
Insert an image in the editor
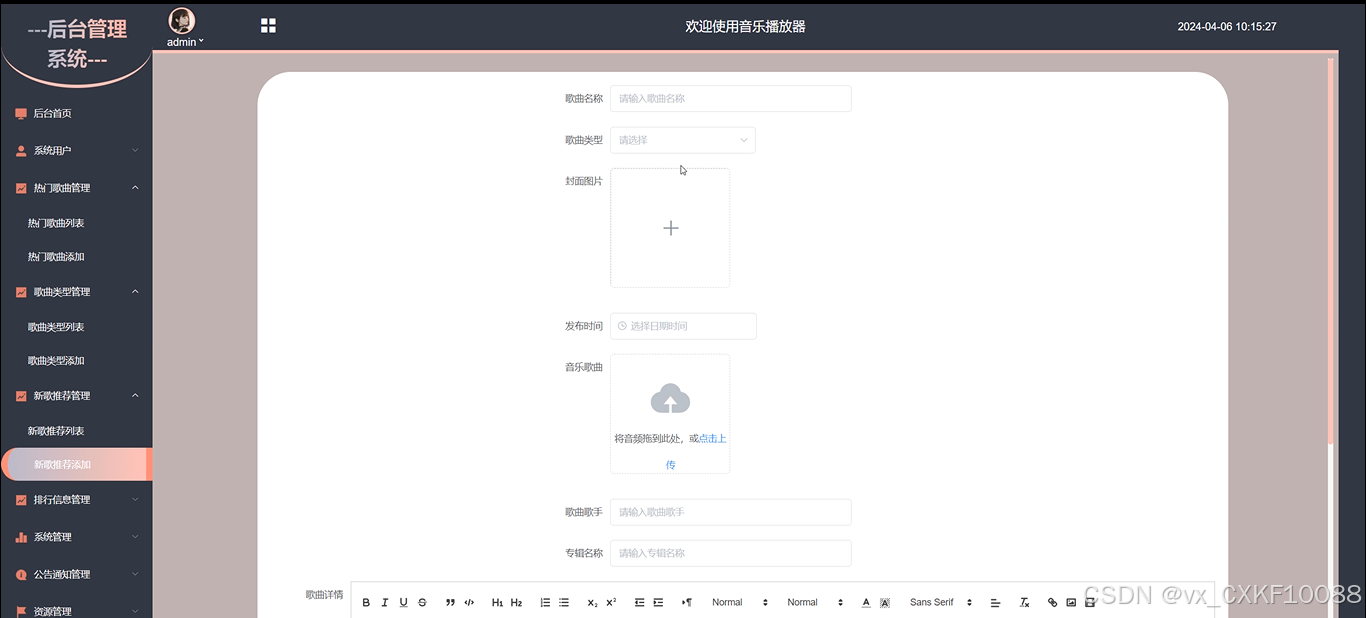point(1071,602)
